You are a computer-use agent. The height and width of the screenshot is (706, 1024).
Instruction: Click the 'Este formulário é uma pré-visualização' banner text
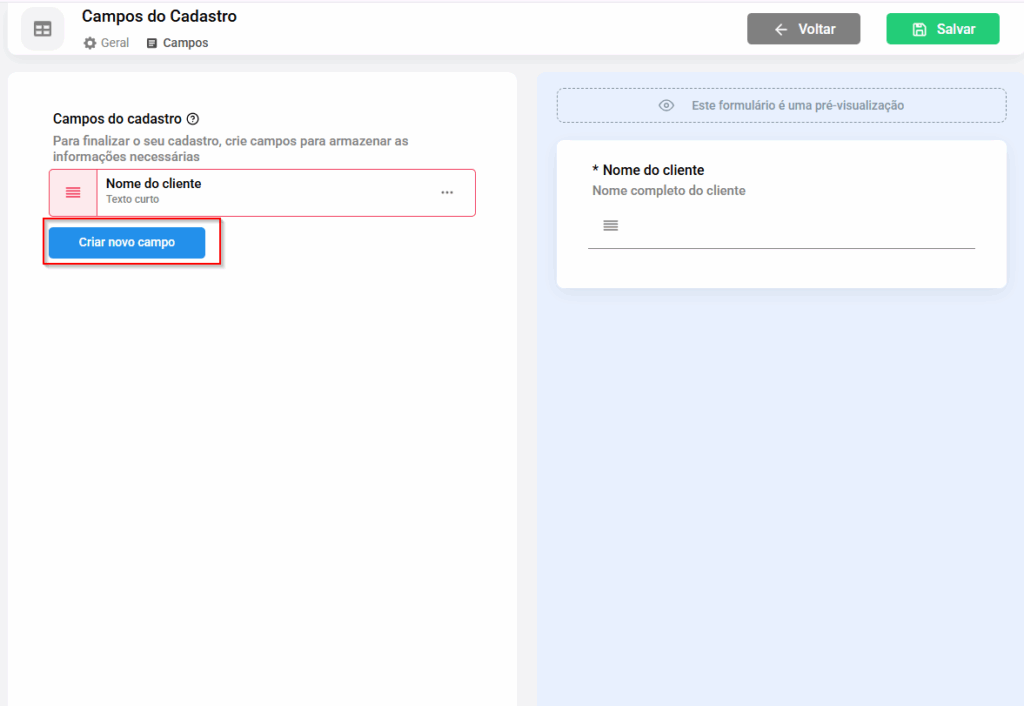(797, 106)
